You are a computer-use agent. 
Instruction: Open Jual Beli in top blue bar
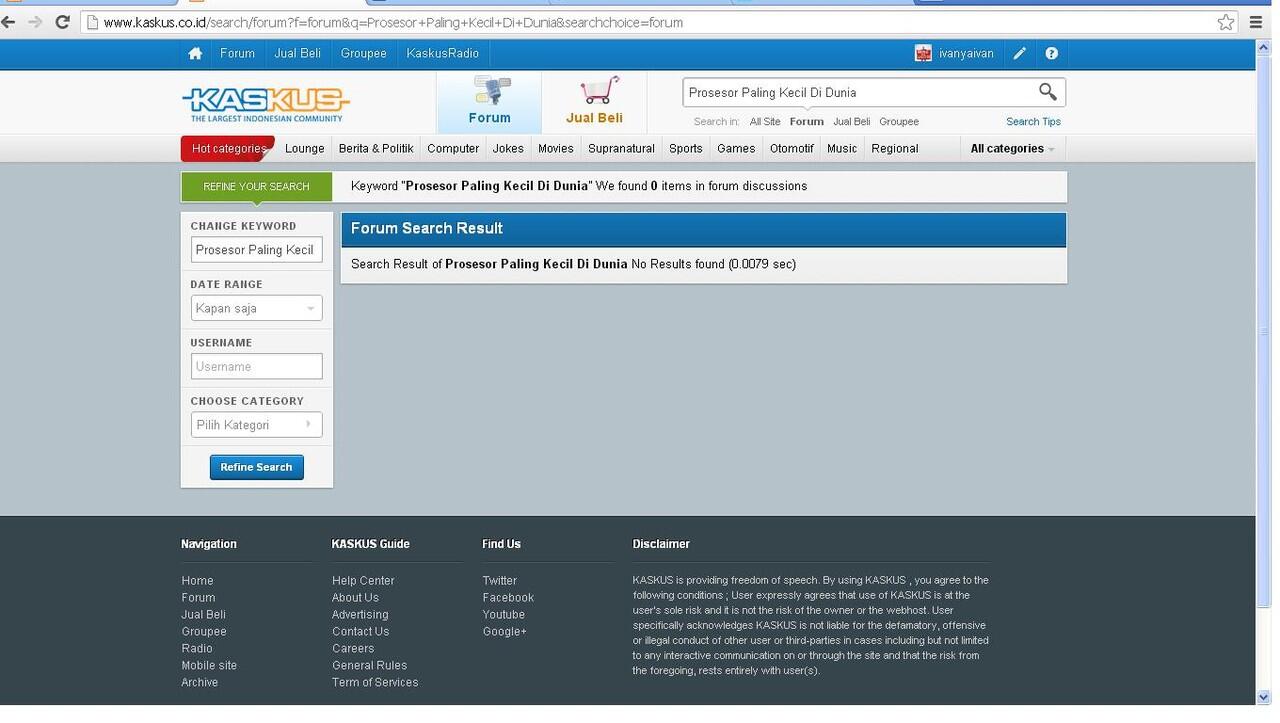click(x=298, y=54)
